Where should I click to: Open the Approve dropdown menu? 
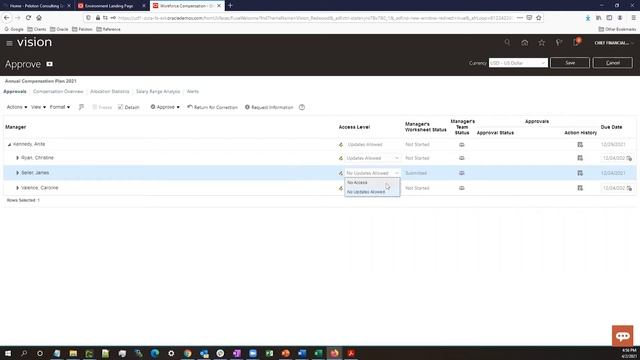(165, 107)
